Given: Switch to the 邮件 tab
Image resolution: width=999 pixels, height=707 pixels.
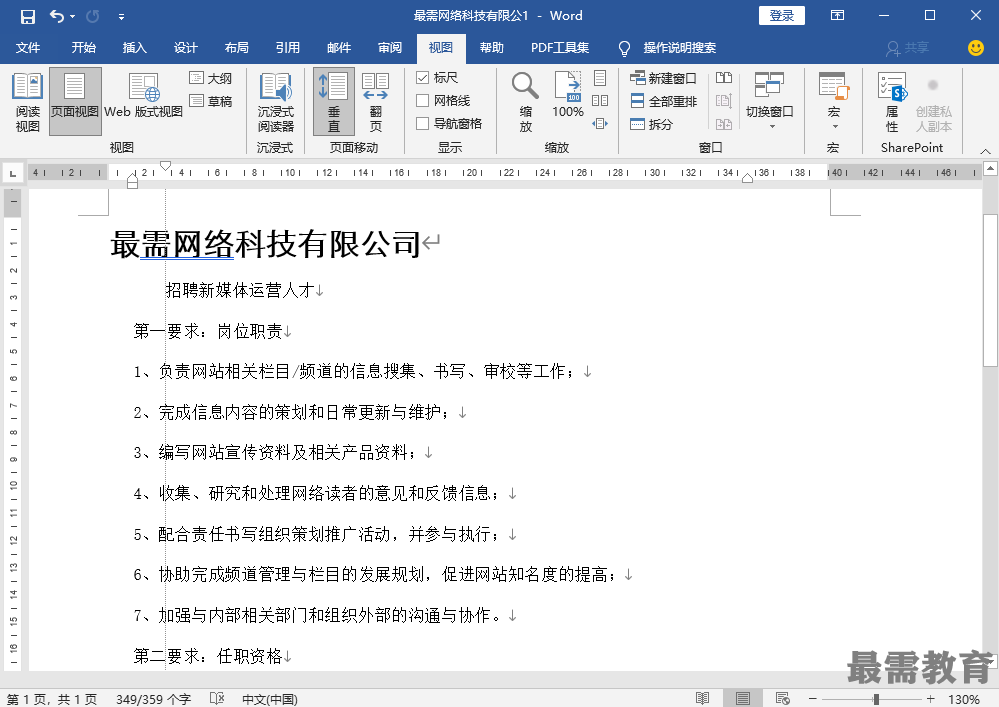Looking at the screenshot, I should pos(338,48).
